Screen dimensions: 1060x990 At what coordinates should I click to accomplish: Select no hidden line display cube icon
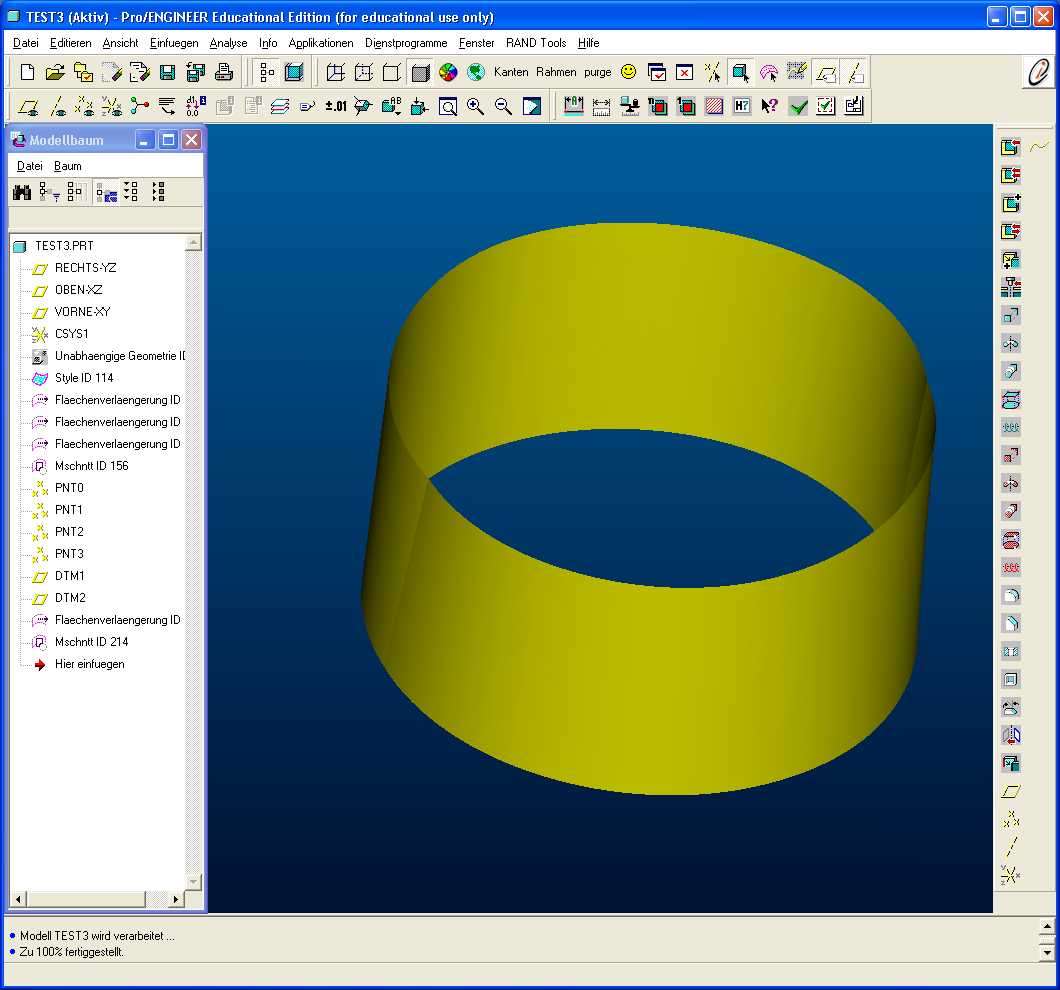(x=391, y=72)
